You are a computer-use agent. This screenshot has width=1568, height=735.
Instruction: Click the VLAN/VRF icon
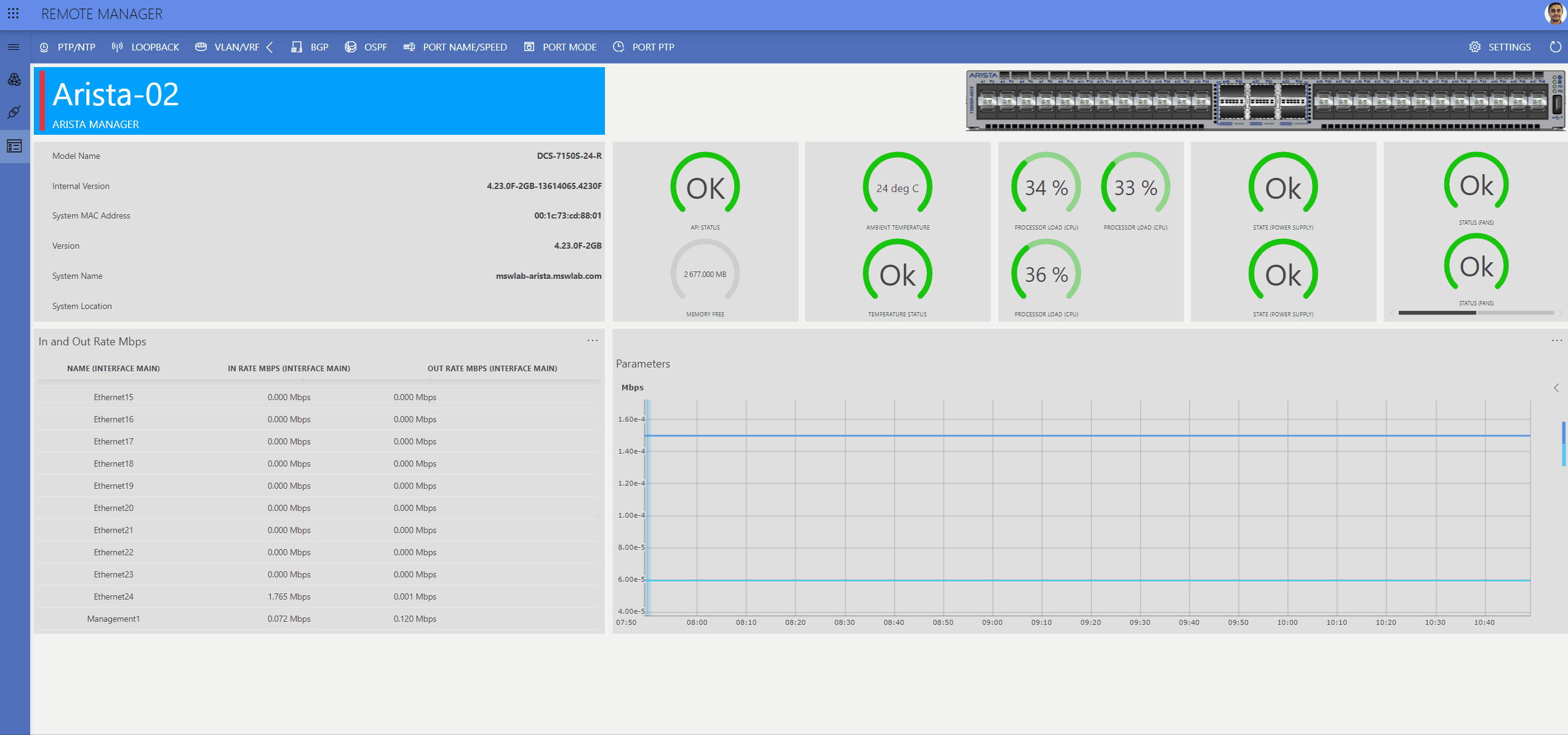201,47
